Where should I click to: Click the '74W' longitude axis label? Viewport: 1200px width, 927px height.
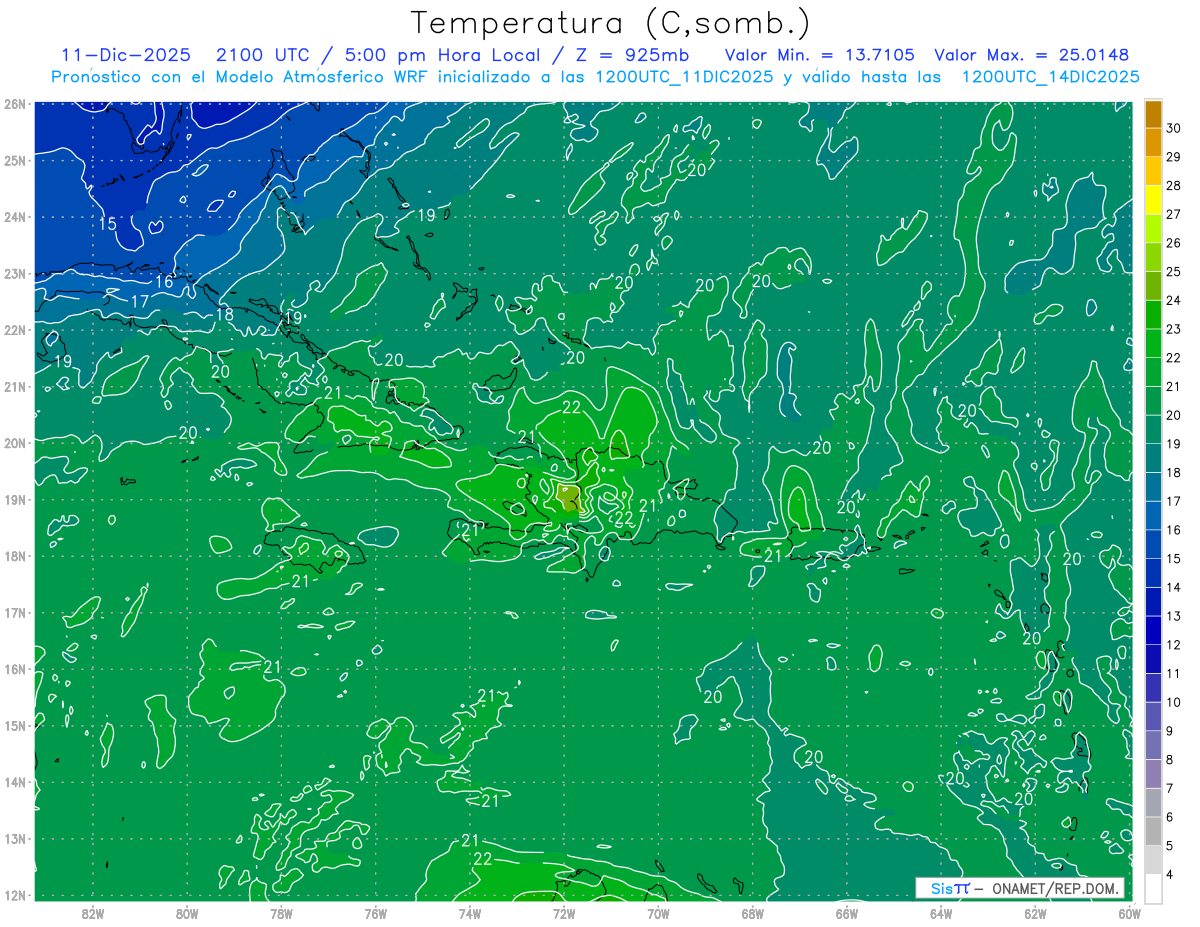469,913
